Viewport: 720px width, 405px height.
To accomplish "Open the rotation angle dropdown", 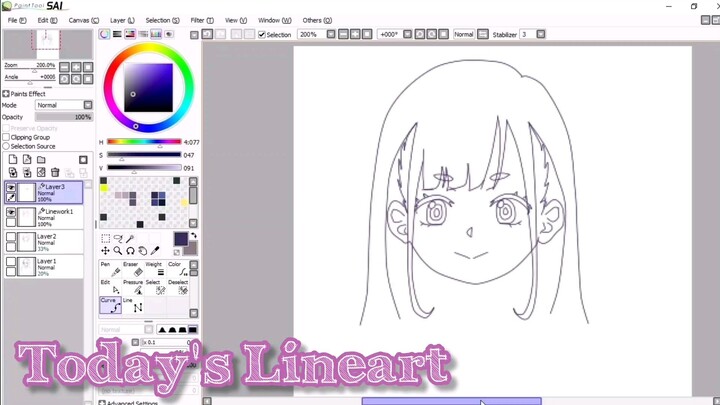I will coord(407,34).
